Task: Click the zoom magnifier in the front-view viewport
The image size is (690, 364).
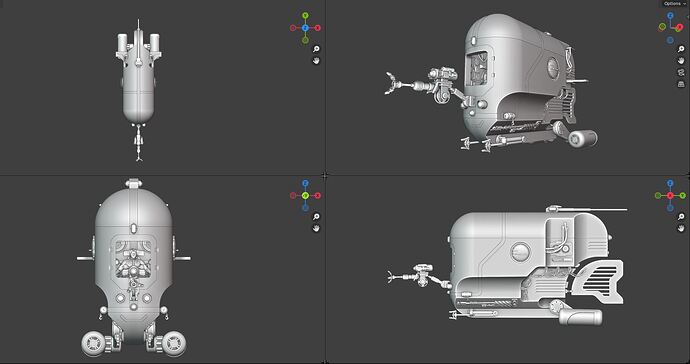Action: tap(316, 217)
